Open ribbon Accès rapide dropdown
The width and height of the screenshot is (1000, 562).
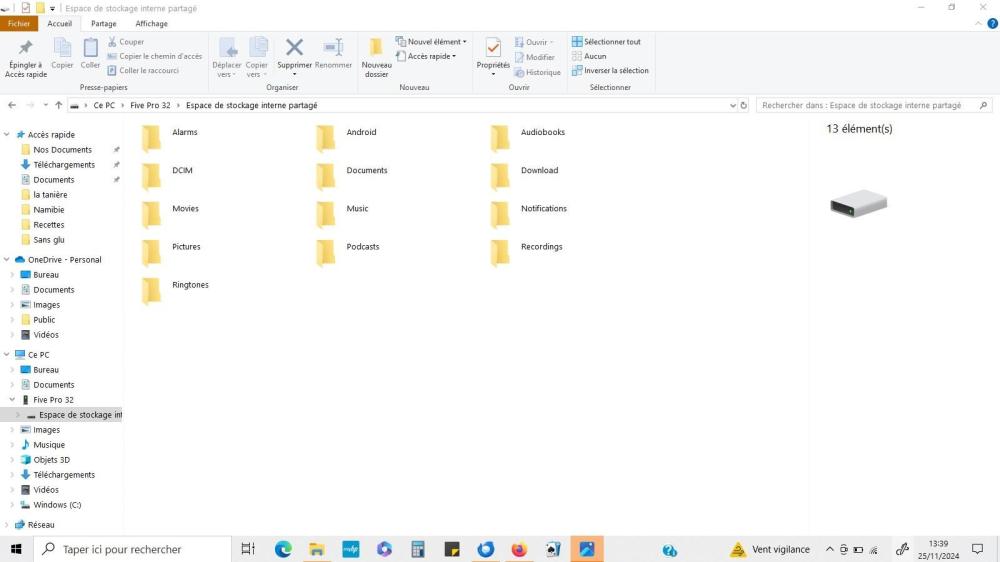(x=426, y=56)
